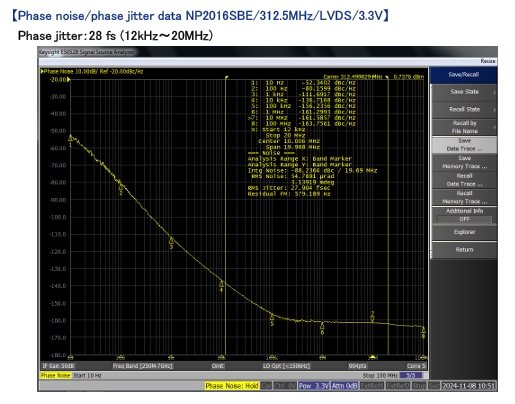Click the Resize button in title strip

tap(488, 61)
